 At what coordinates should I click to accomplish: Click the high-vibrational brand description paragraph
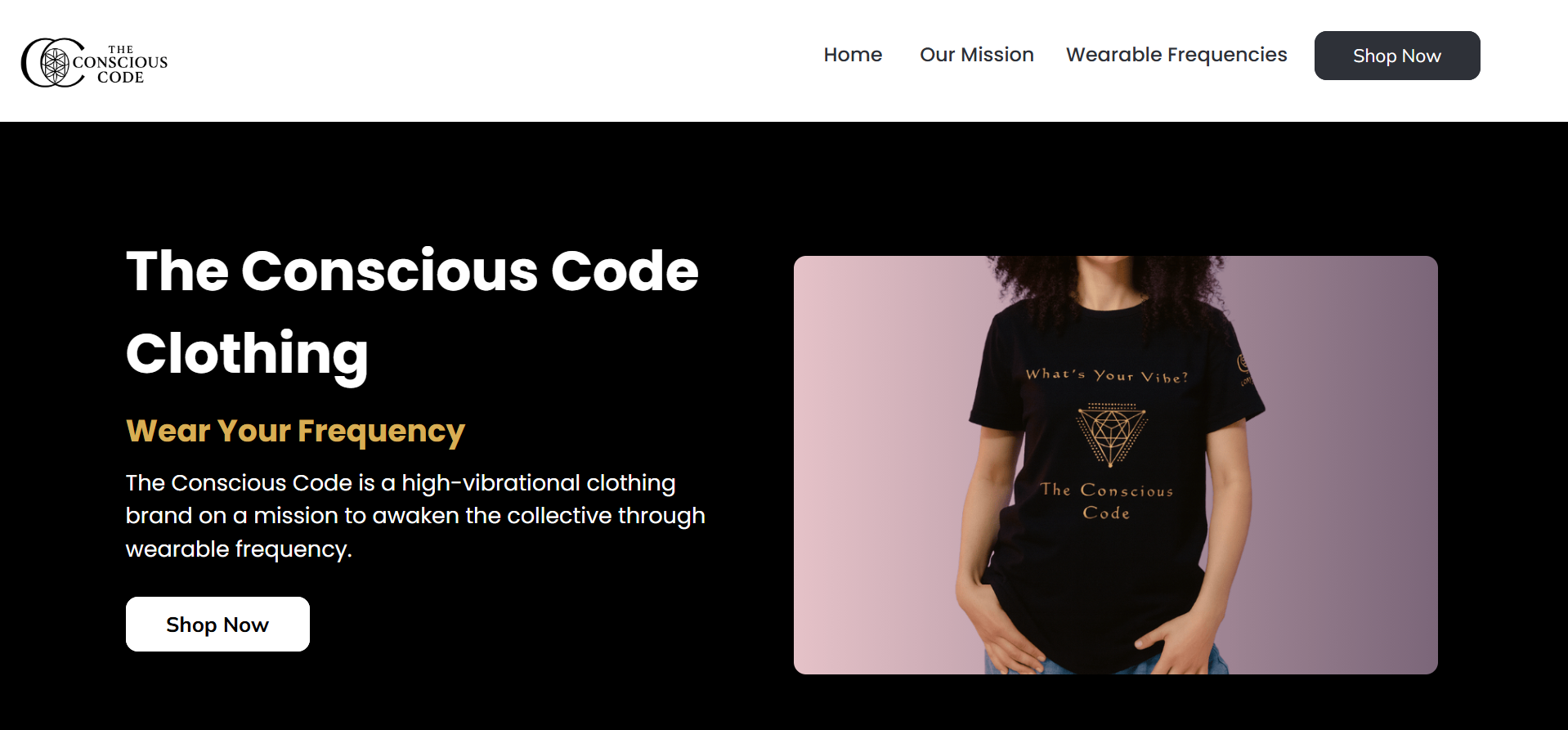[x=415, y=516]
